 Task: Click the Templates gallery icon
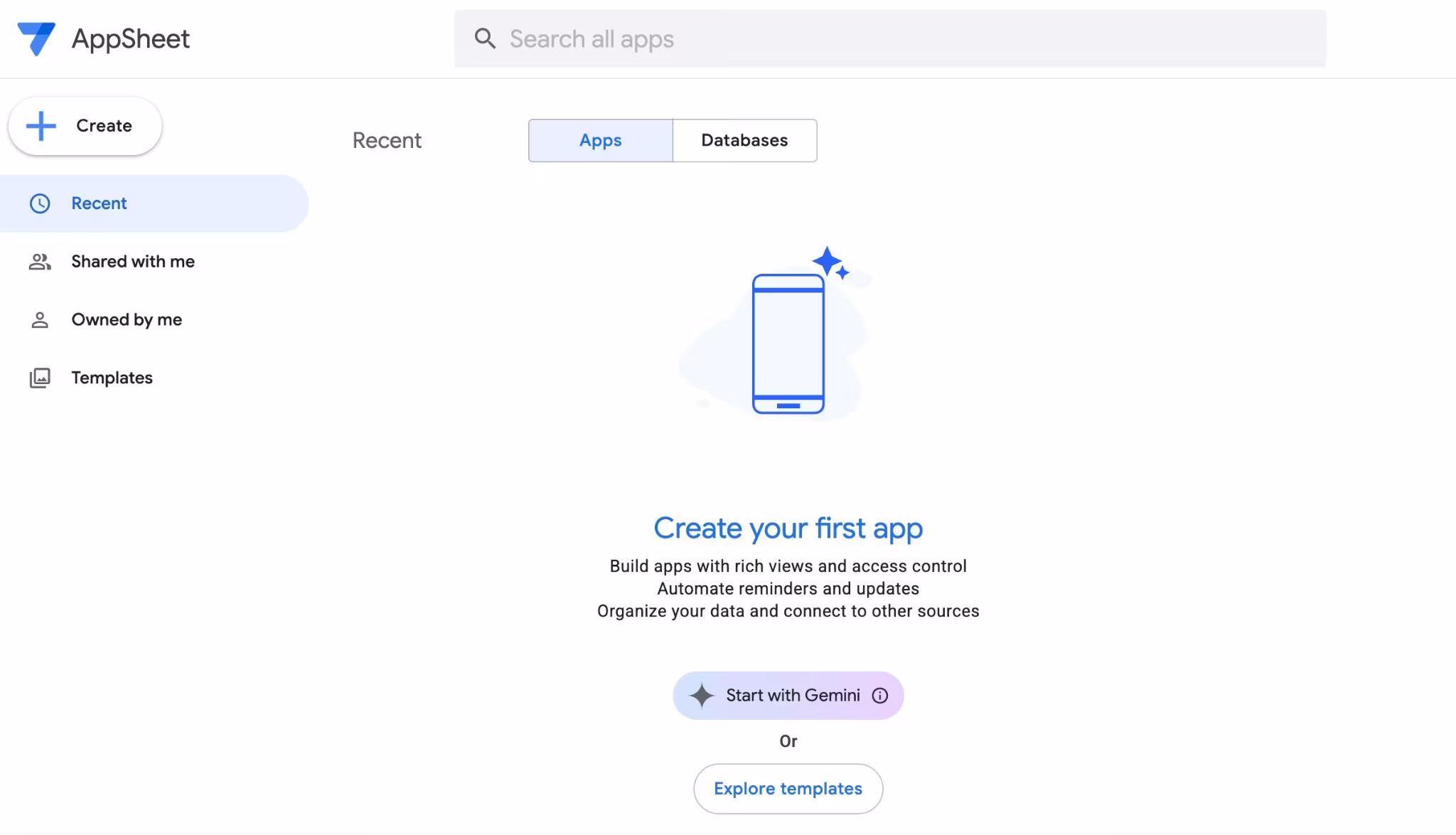(x=40, y=378)
